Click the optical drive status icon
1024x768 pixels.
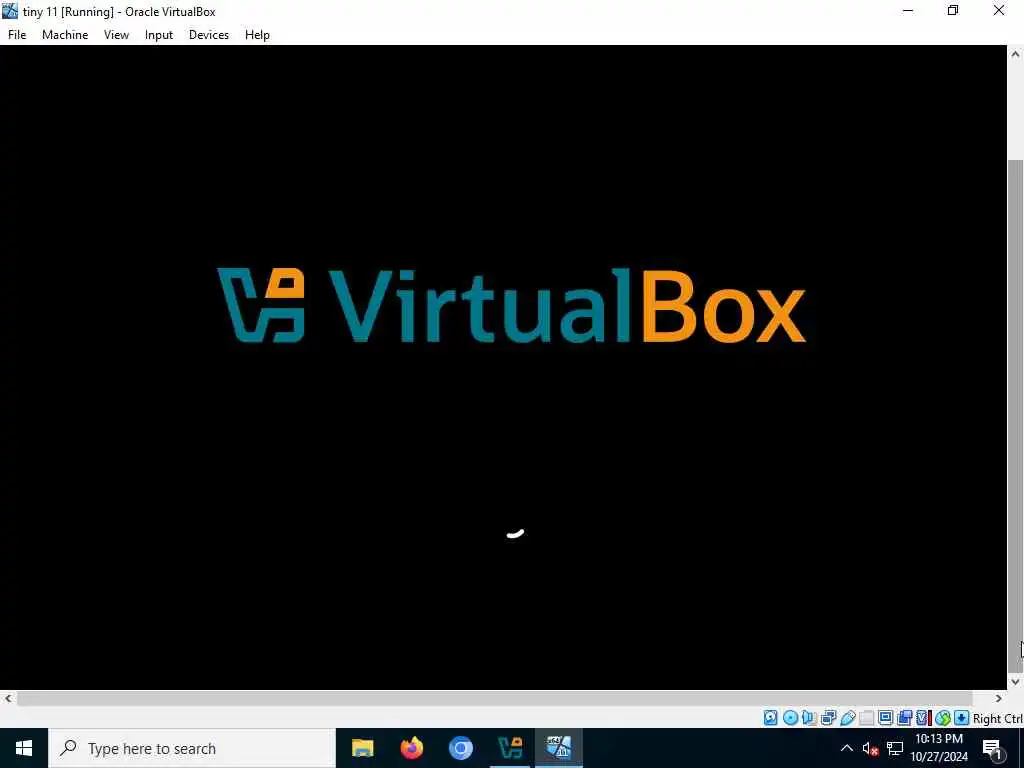pos(790,718)
